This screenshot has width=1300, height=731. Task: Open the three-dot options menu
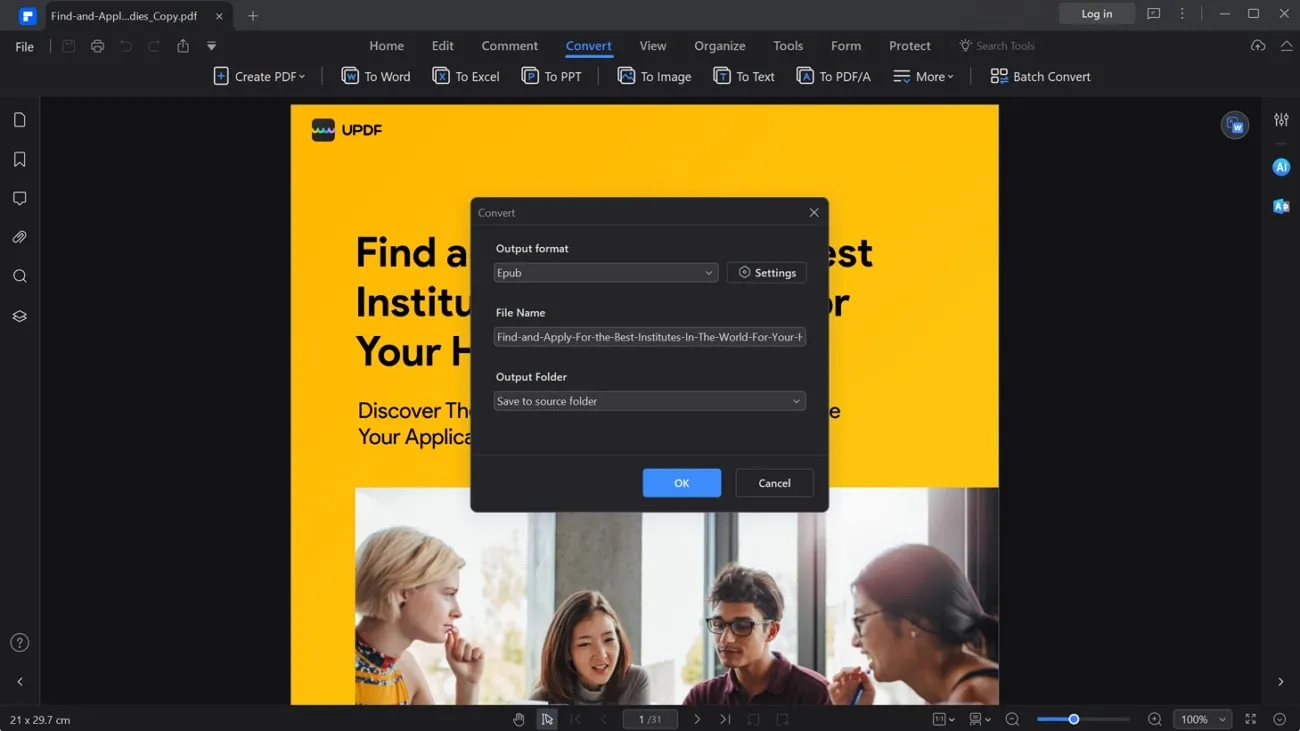coord(1182,14)
